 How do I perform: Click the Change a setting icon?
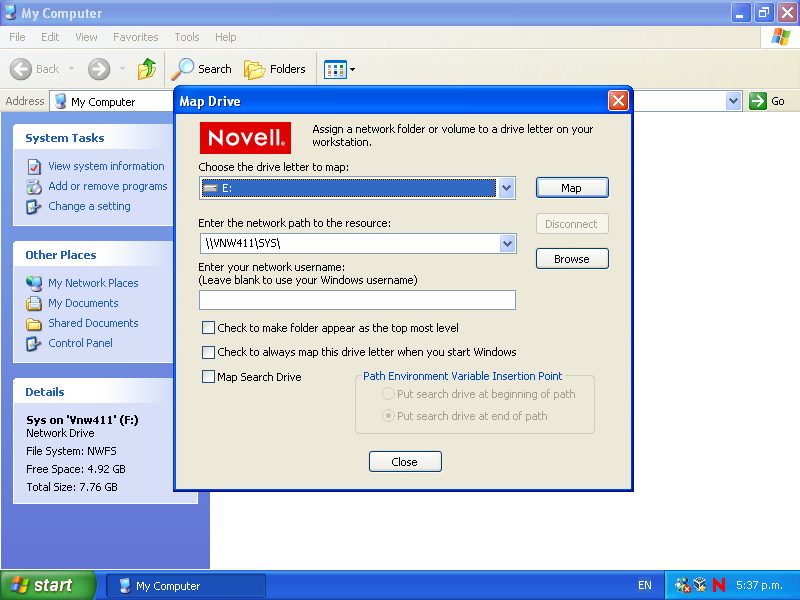tap(34, 207)
